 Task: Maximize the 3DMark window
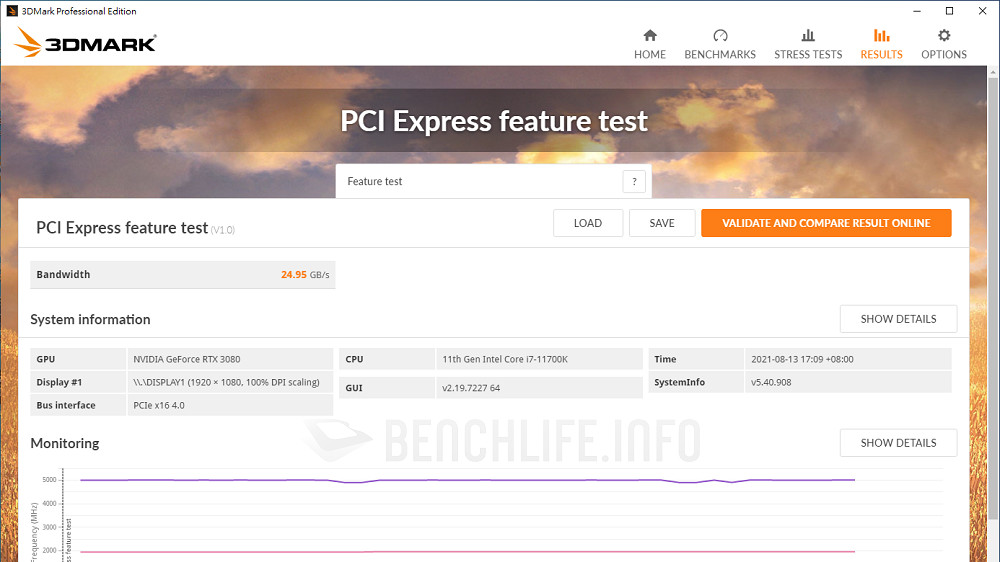coord(950,11)
